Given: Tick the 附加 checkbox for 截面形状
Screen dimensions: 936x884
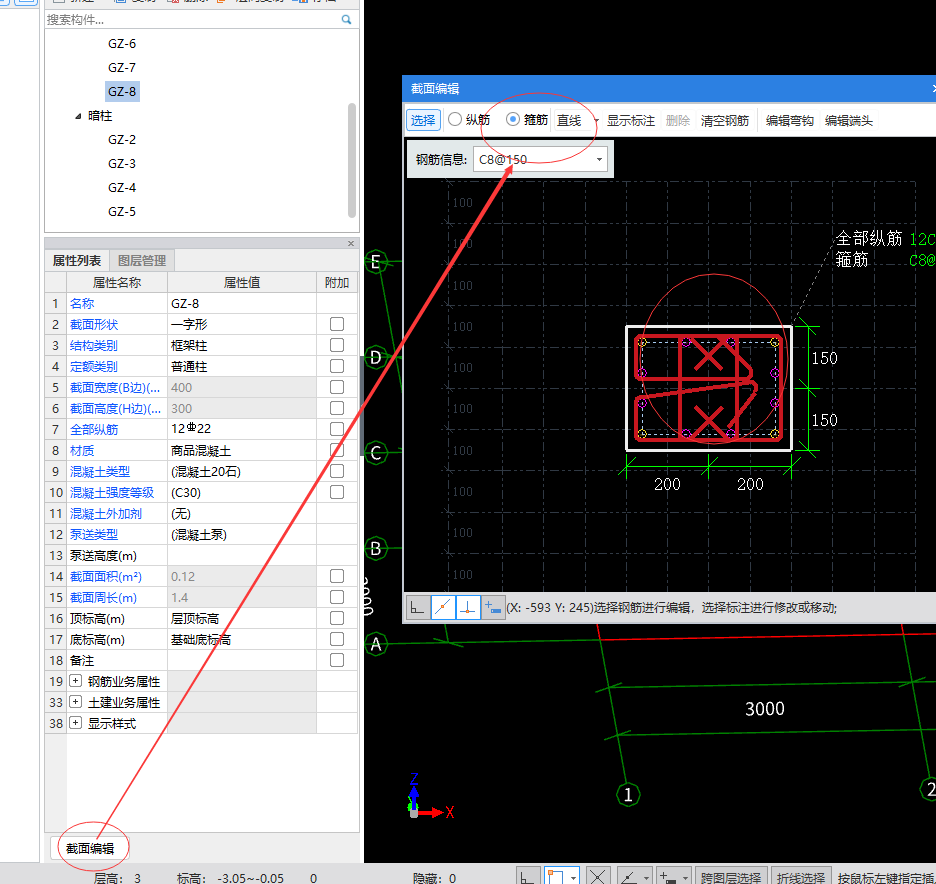Looking at the screenshot, I should click(337, 324).
